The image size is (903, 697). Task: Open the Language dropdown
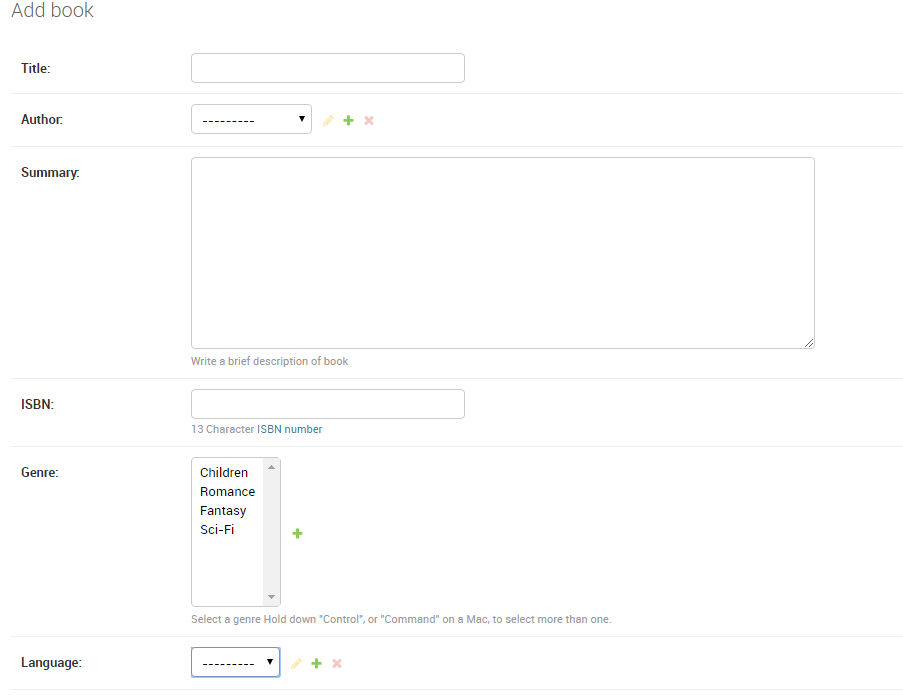point(235,661)
